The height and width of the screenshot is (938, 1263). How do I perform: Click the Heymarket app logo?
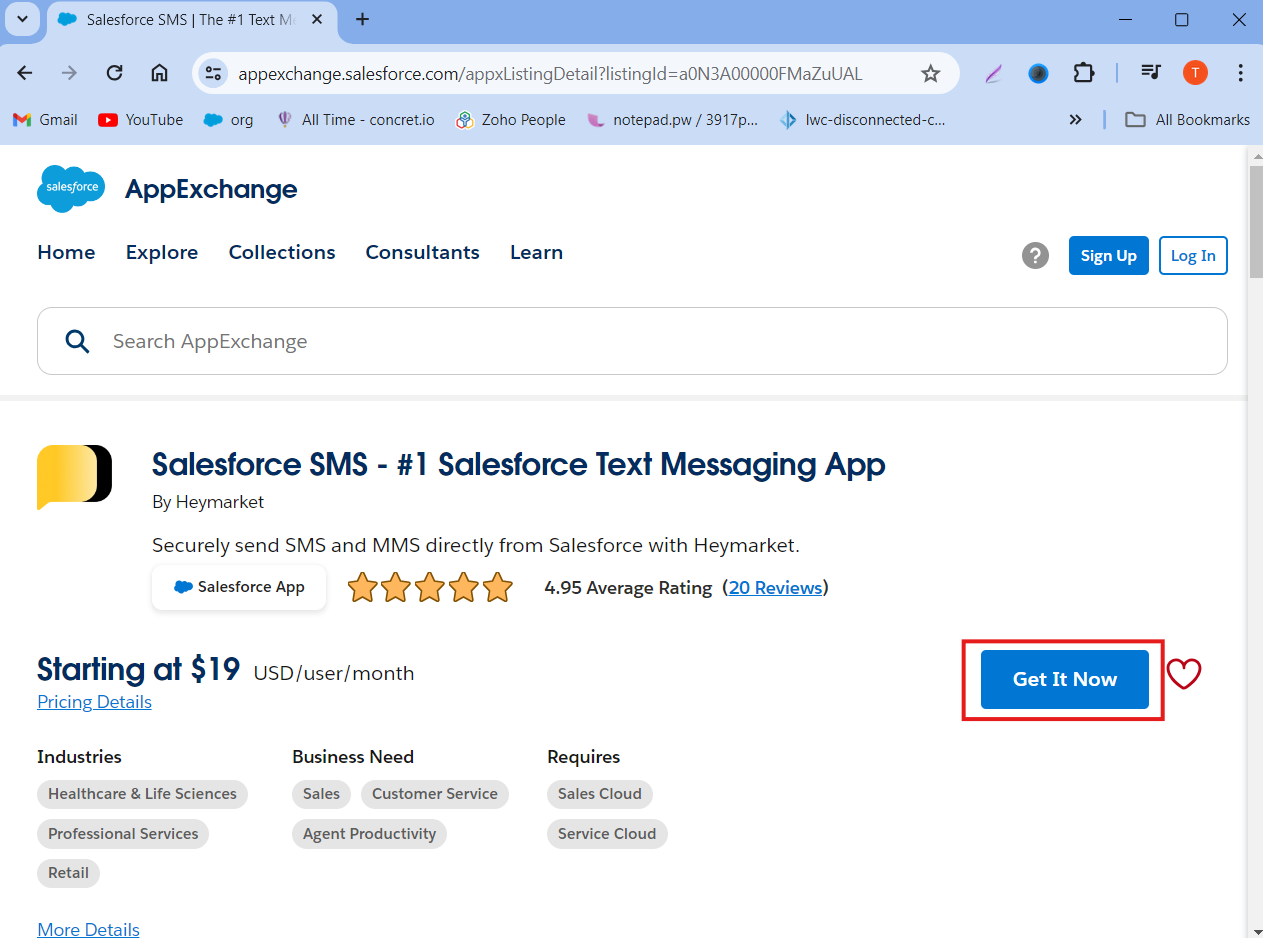(74, 476)
